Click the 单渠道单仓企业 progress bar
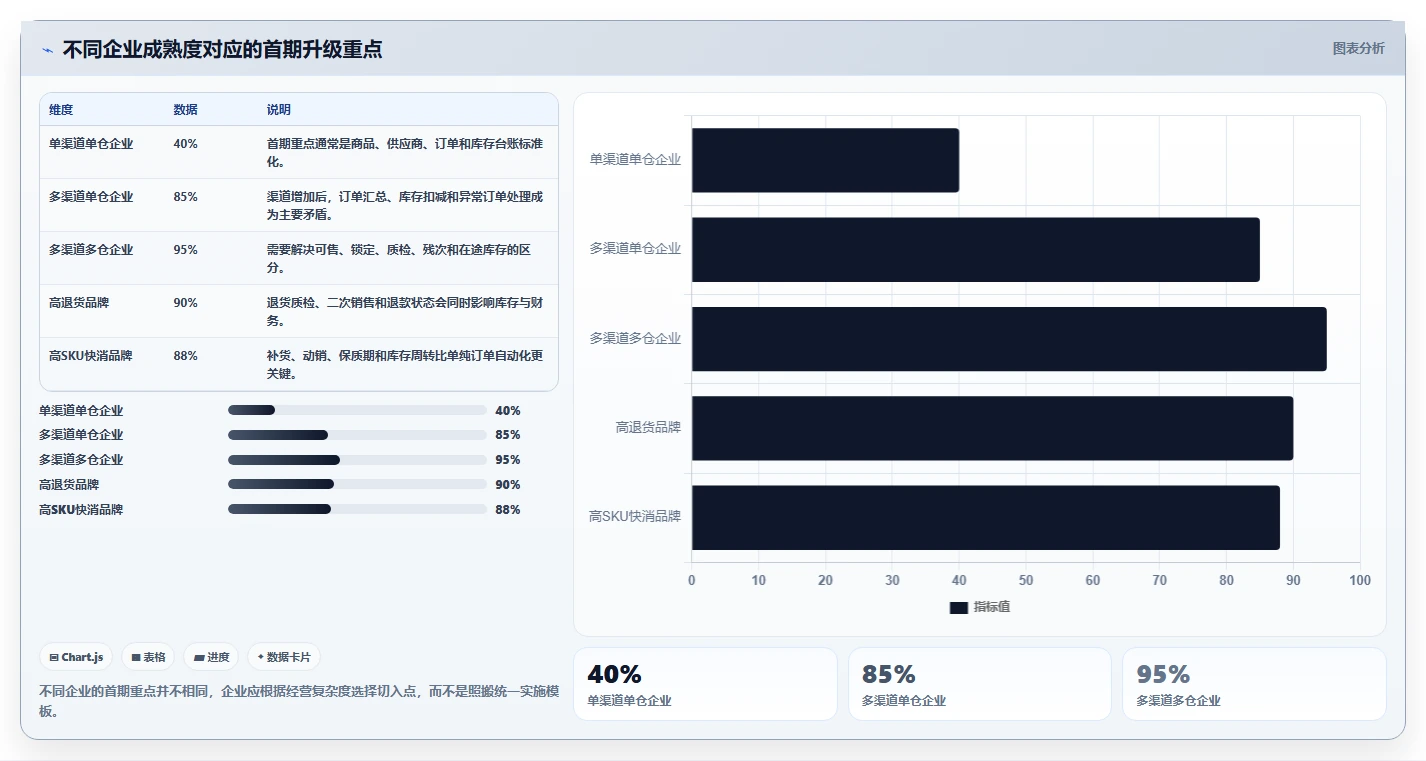Viewport: 1426px width, 761px height. [357, 410]
